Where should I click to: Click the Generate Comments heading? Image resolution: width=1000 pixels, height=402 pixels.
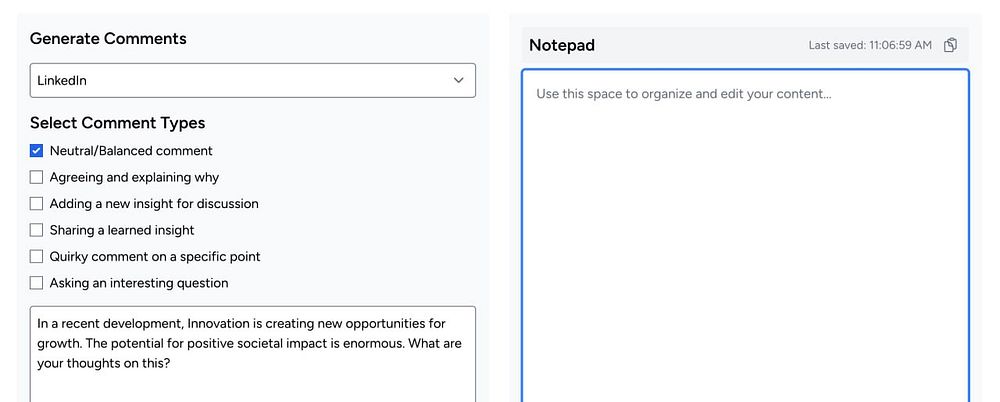click(108, 39)
